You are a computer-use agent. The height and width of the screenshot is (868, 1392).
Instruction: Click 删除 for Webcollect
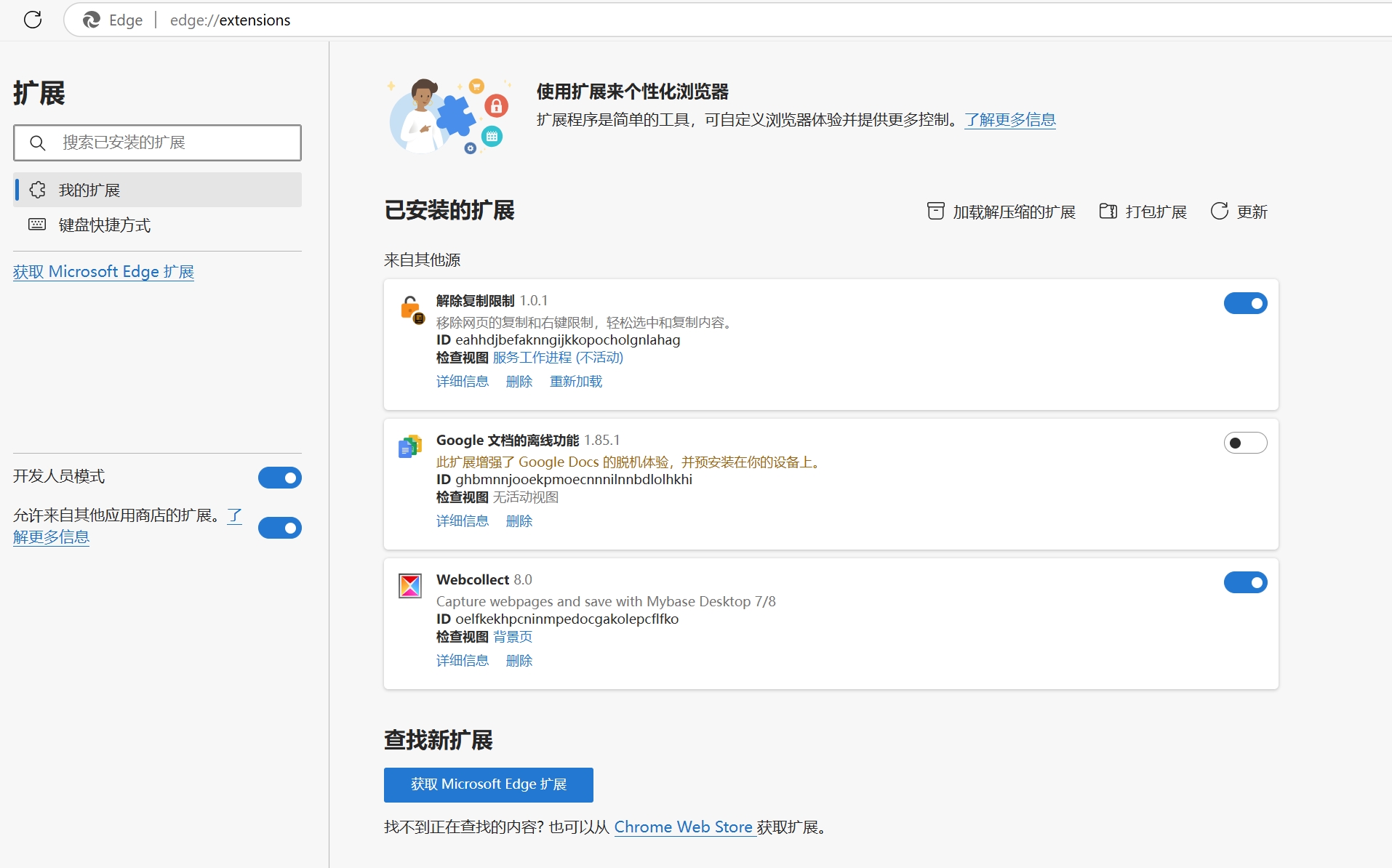[519, 661]
